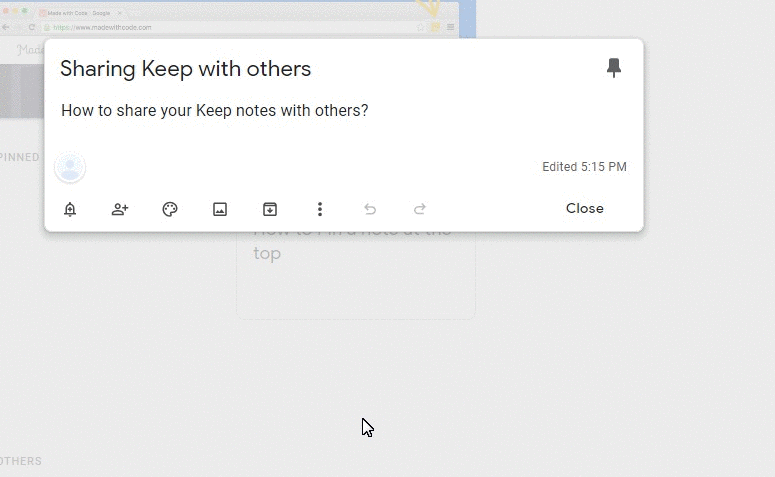This screenshot has width=775, height=477.
Task: Click the 'OTHERS' section label
Action: [21, 461]
